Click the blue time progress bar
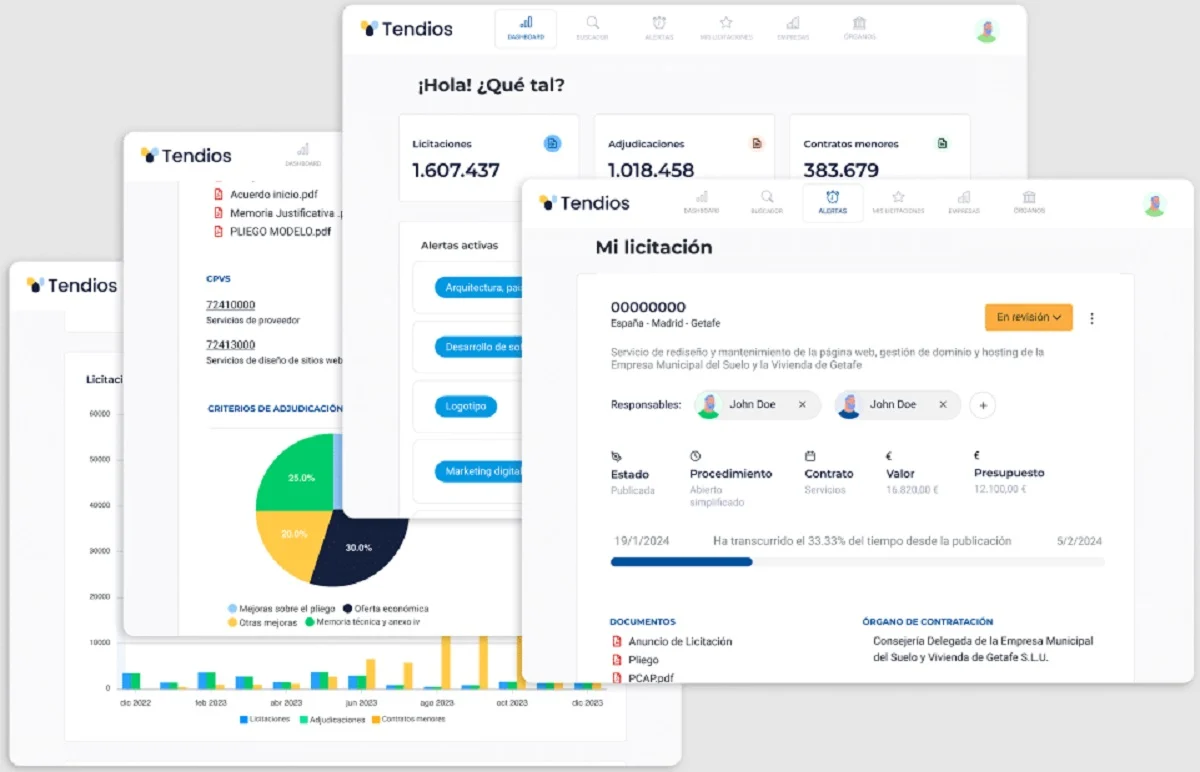 tap(681, 562)
